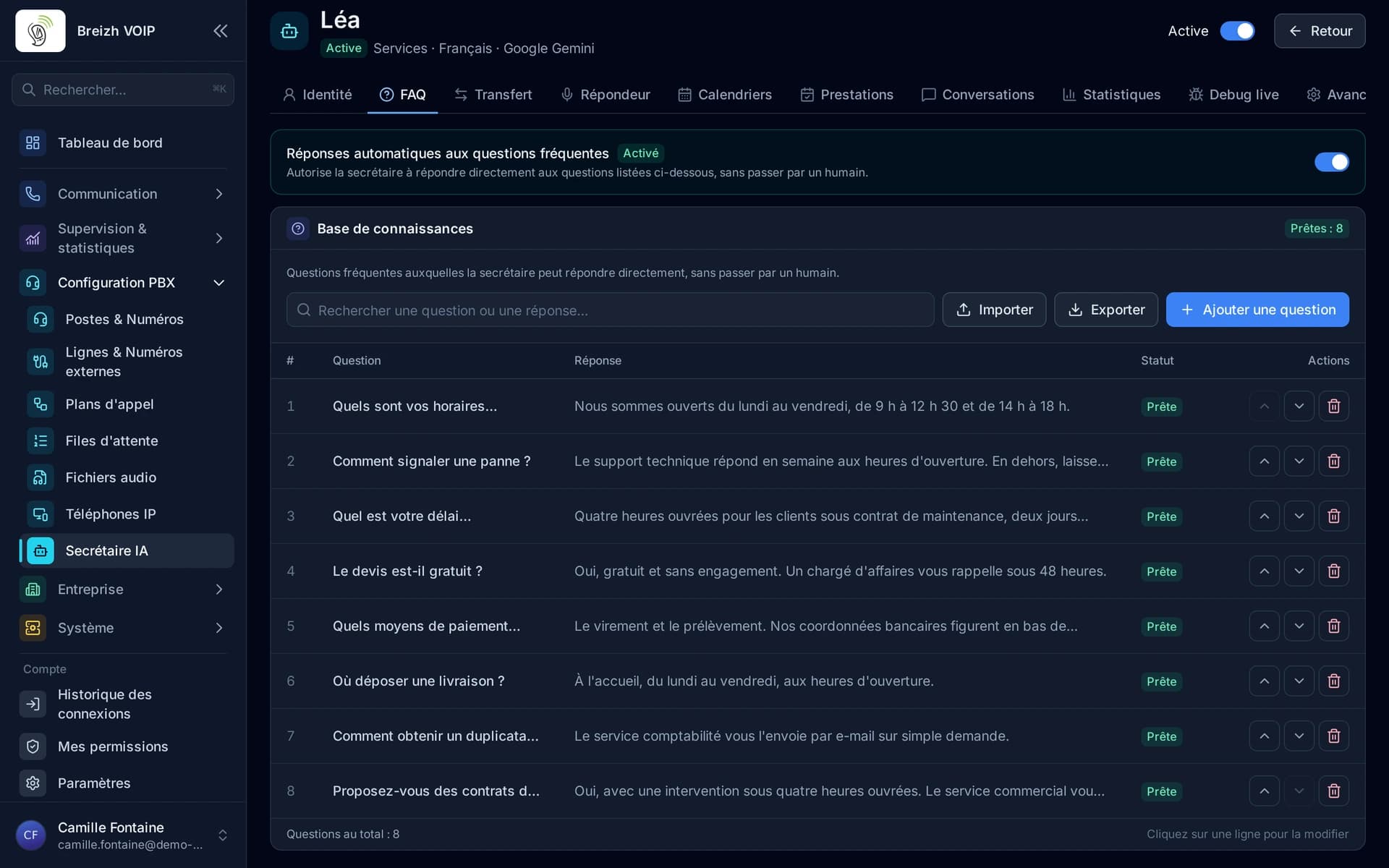Open Téléphones IP in the sidebar
Image resolution: width=1389 pixels, height=868 pixels.
pyautogui.click(x=127, y=514)
